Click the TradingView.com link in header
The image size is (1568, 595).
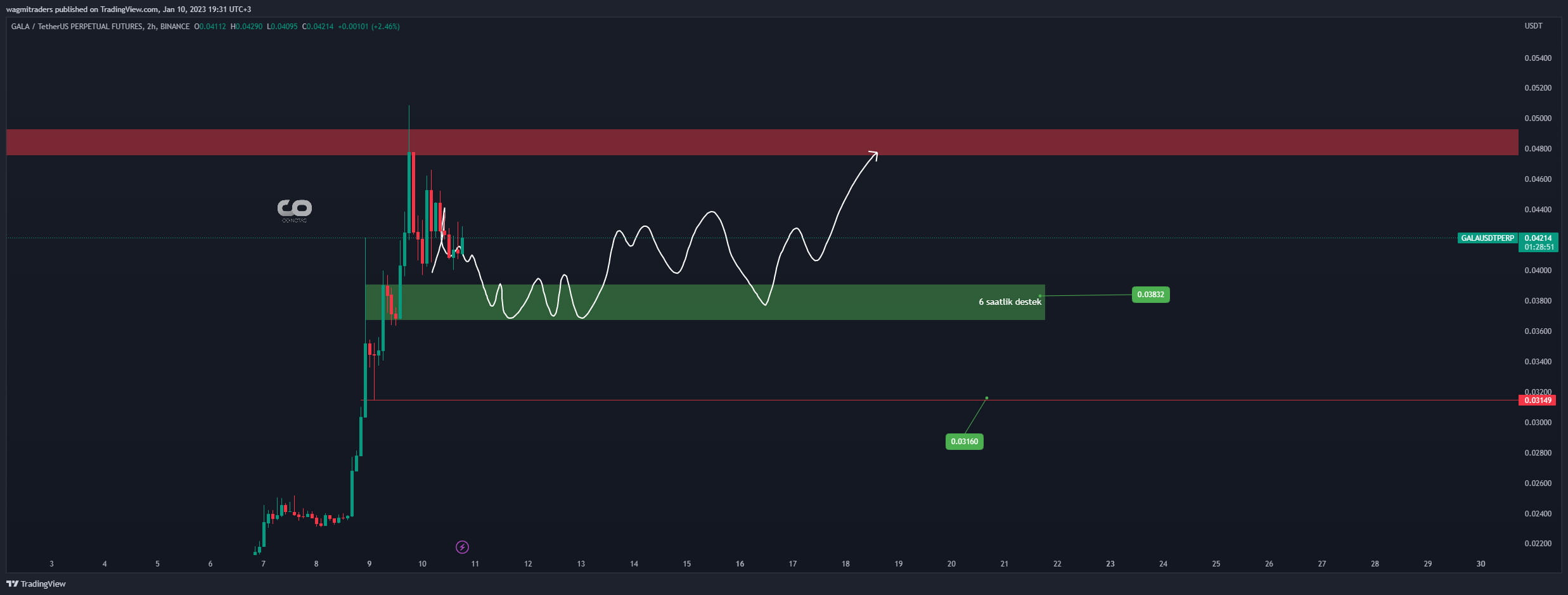131,9
